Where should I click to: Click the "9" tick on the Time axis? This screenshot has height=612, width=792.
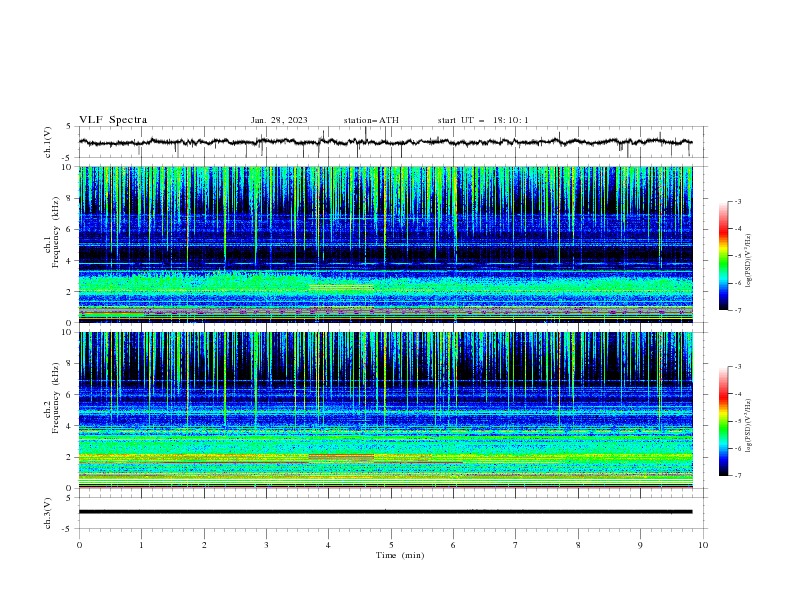pos(640,545)
